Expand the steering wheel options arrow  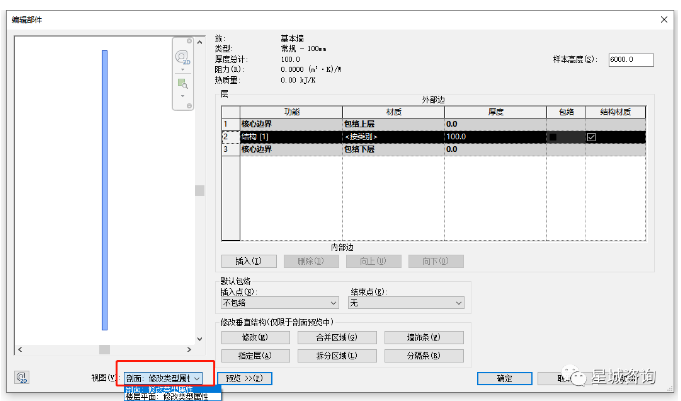[x=182, y=70]
